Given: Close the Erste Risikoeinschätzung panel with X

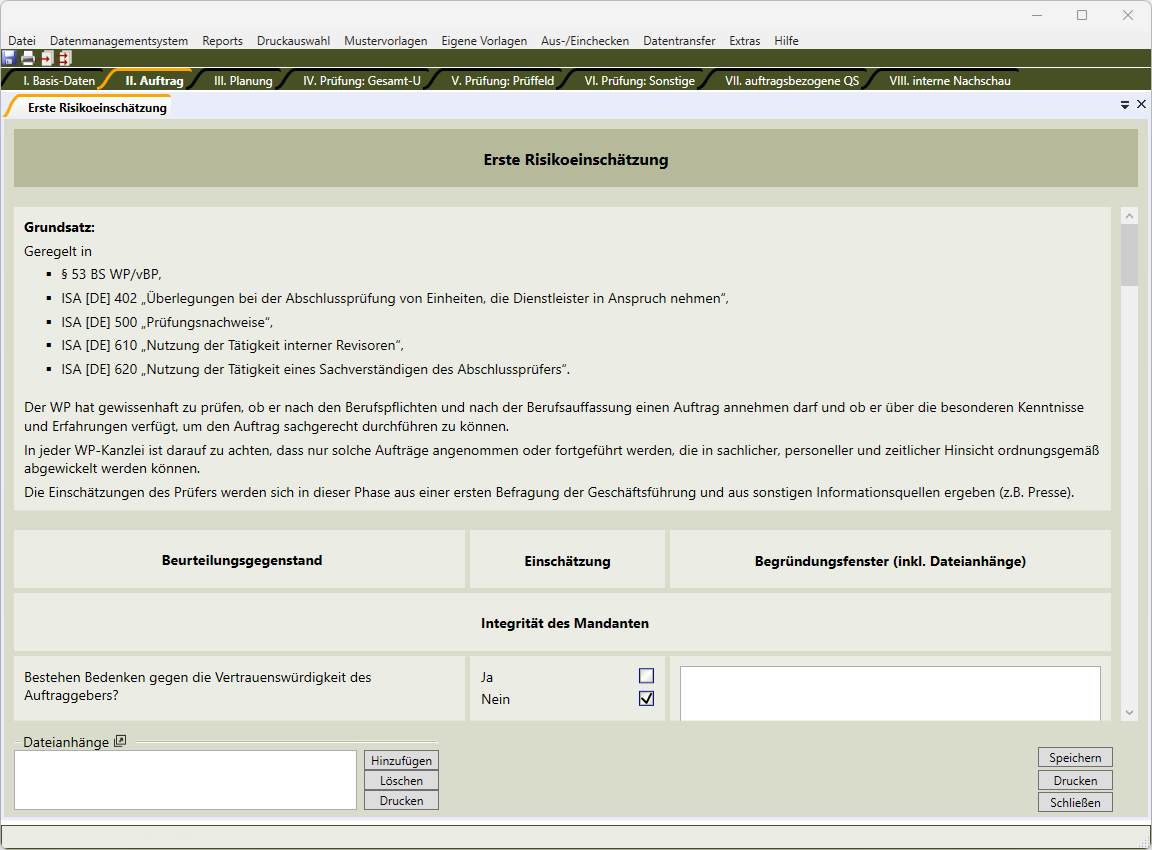Looking at the screenshot, I should coord(1141,104).
